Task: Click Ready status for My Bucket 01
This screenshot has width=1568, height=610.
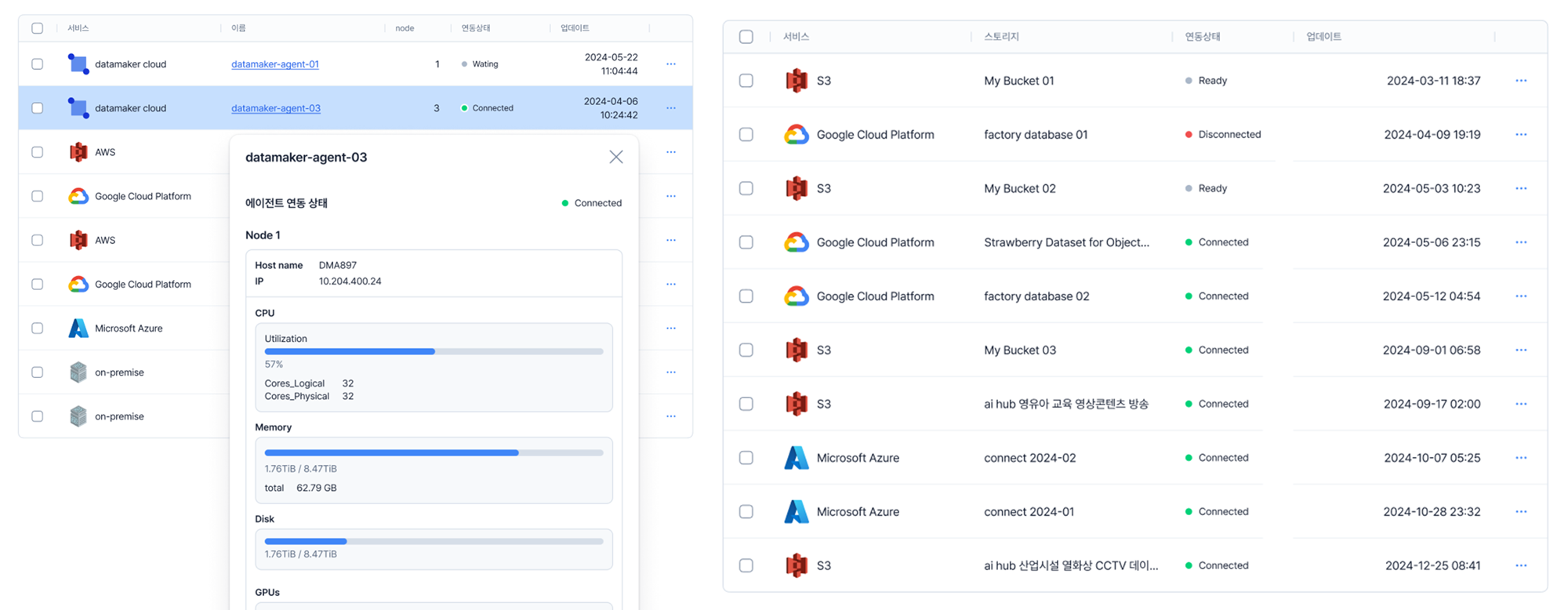Action: (x=1207, y=81)
